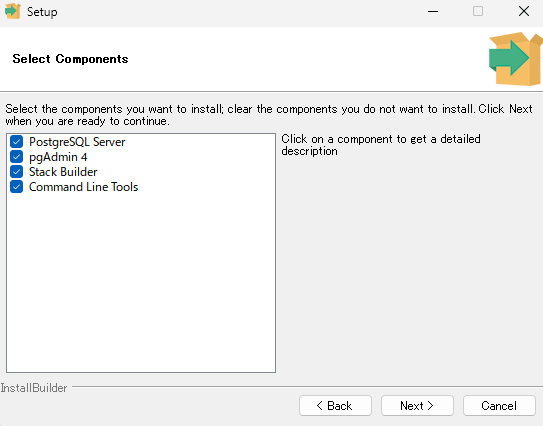The width and height of the screenshot is (543, 426).
Task: Click the component description text
Action: 381,145
